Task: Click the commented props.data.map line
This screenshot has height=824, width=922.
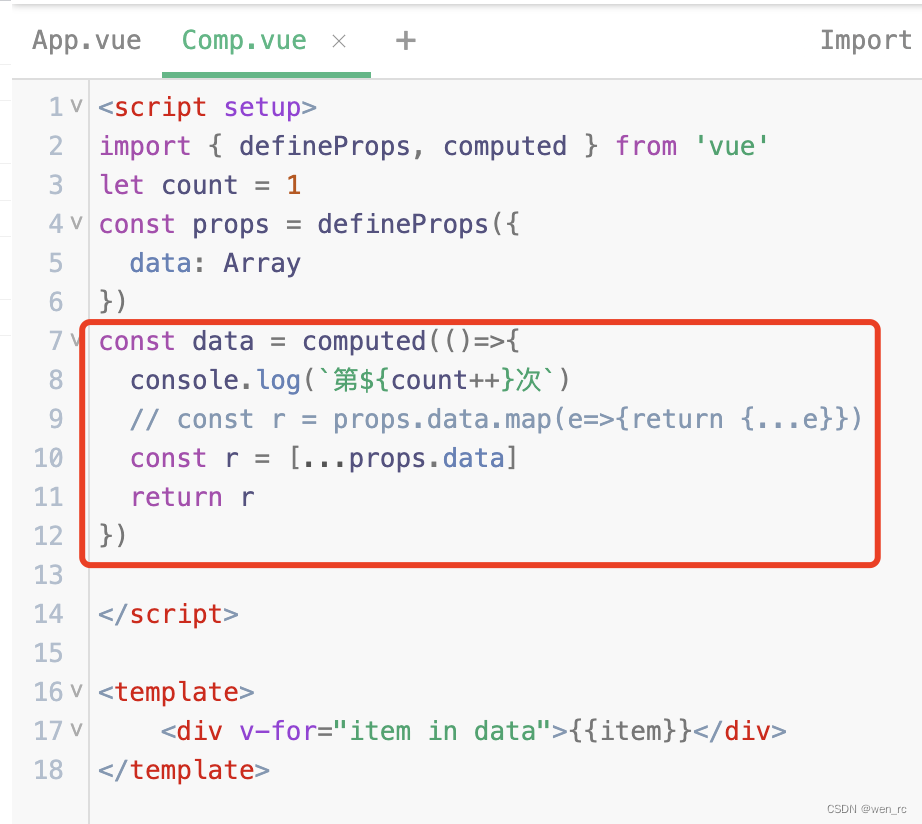Action: click(x=496, y=419)
